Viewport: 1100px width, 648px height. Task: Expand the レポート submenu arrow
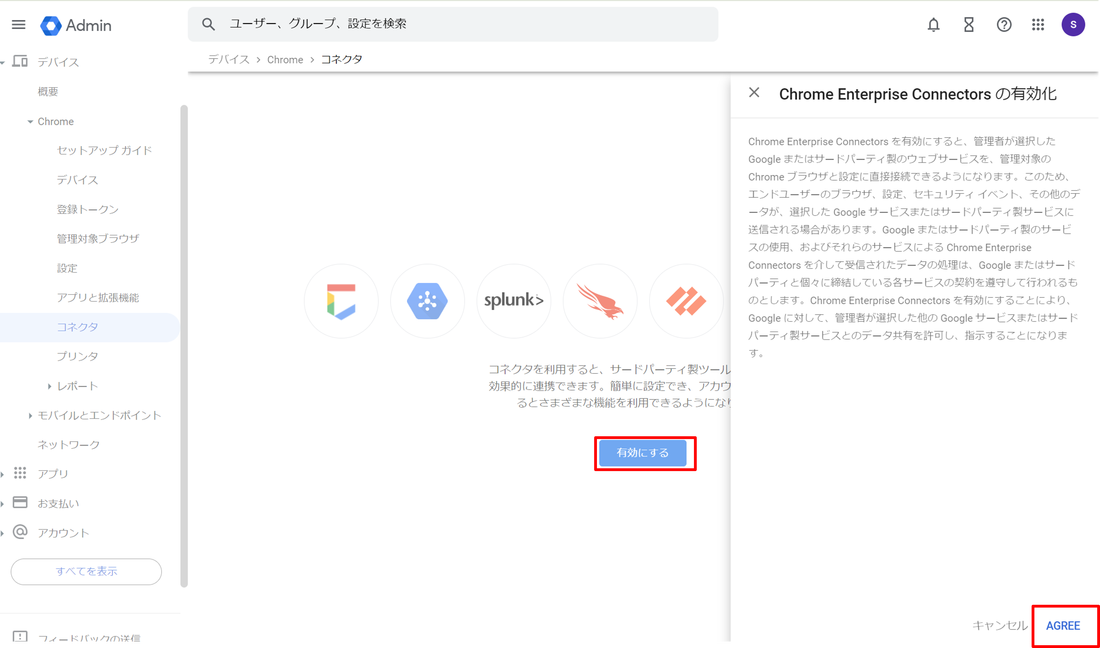(x=50, y=386)
